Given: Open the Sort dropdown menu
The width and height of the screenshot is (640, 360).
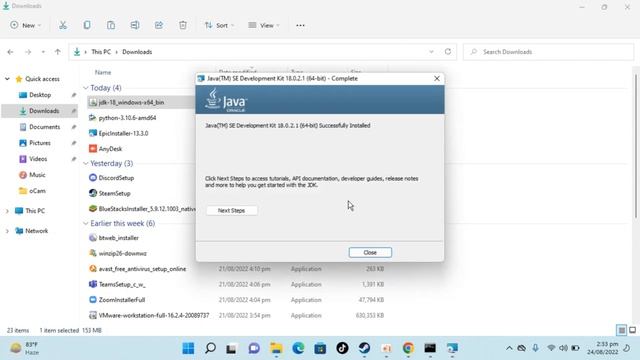Looking at the screenshot, I should (220, 25).
